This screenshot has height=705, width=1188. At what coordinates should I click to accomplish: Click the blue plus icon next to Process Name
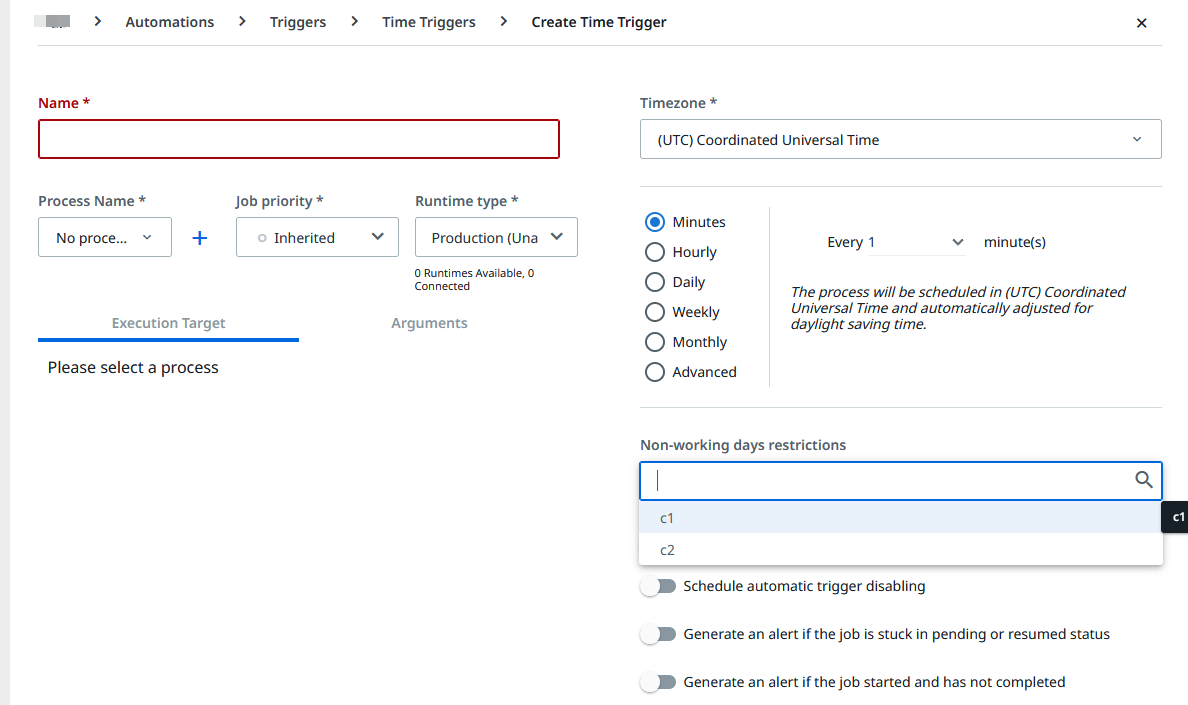coord(199,238)
